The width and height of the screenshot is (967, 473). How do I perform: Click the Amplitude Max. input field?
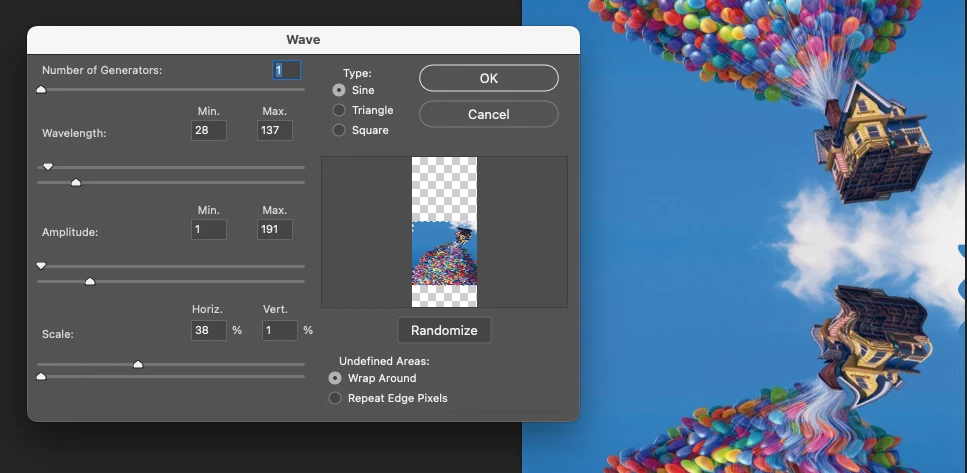(274, 229)
